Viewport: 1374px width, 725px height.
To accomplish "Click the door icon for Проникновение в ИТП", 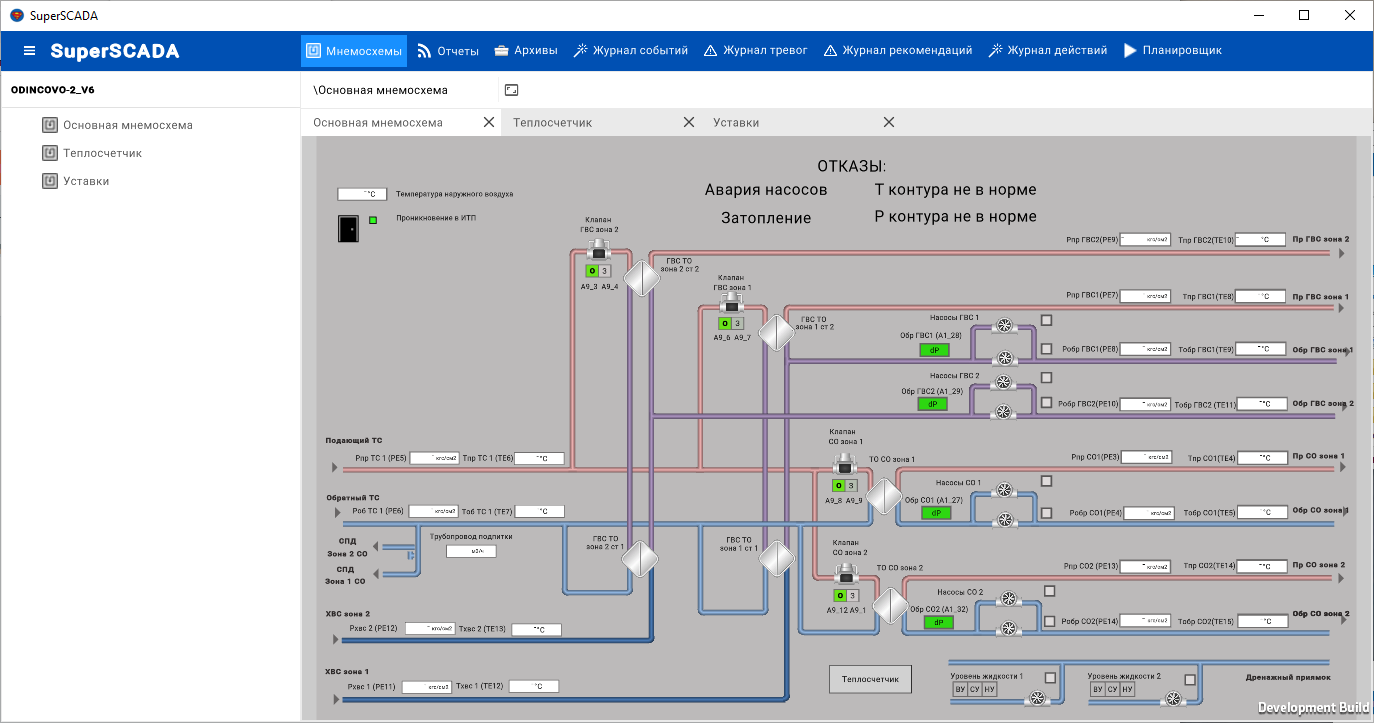I will coord(347,228).
